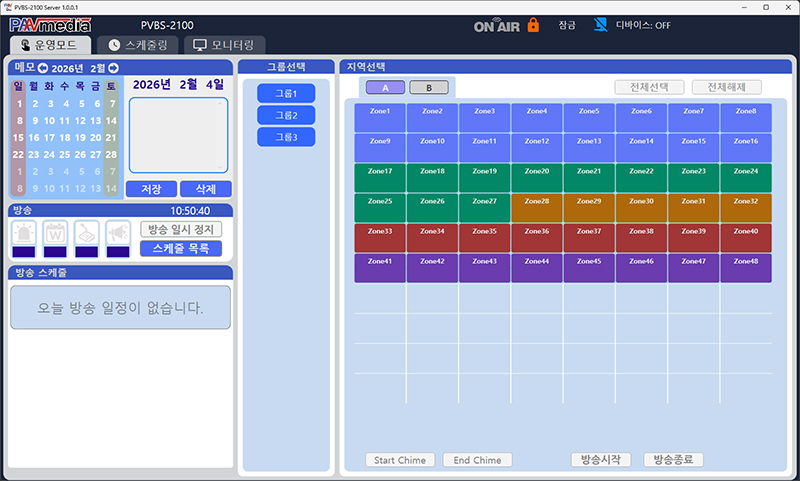Click the green Zone19 tile
The image size is (800, 481).
484,178
